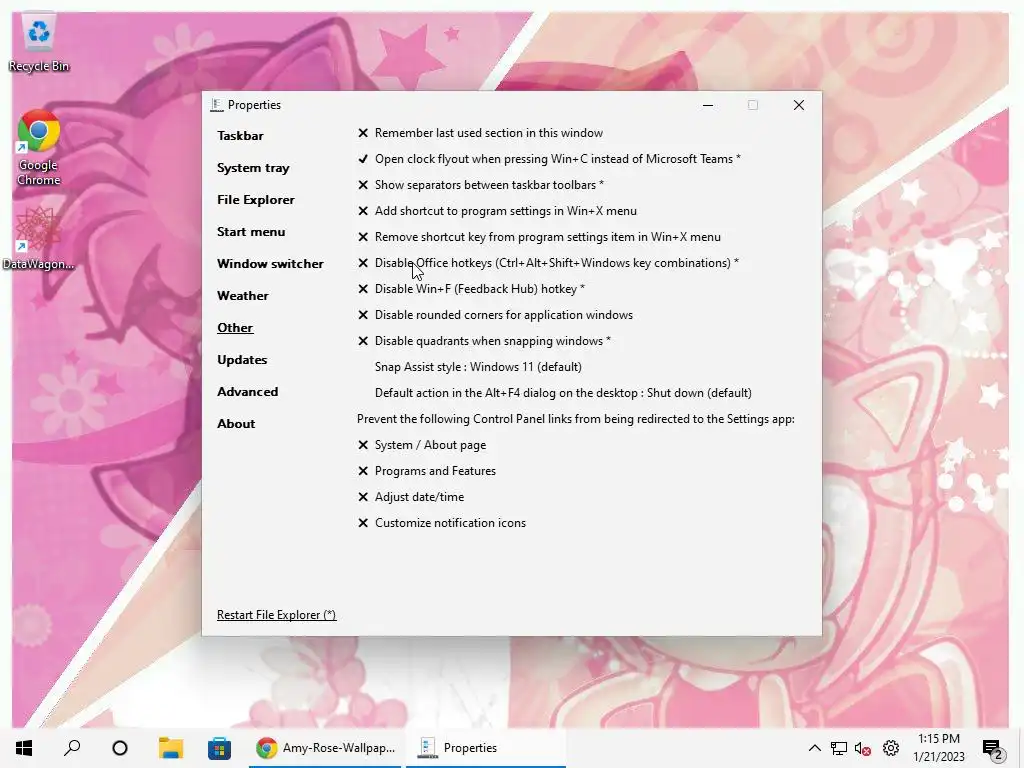Open network status tray icon
The height and width of the screenshot is (768, 1024).
pyautogui.click(x=839, y=748)
